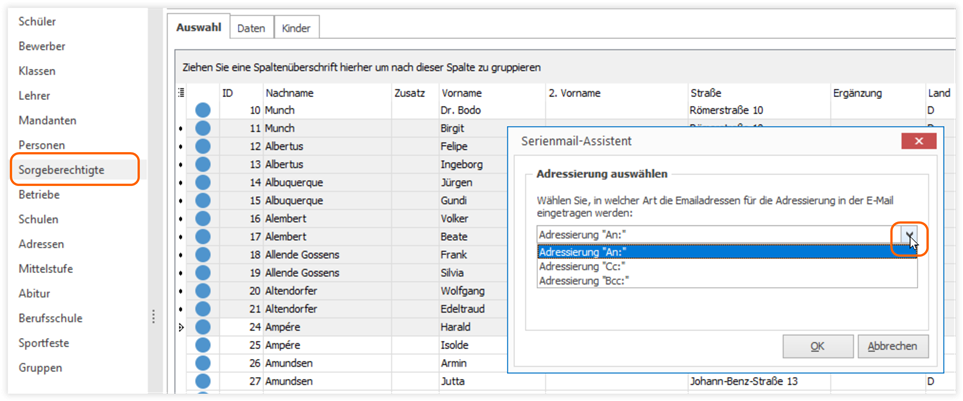Select the Römerstraße 10 street cell
This screenshot has height=401, width=963.
pos(759,111)
